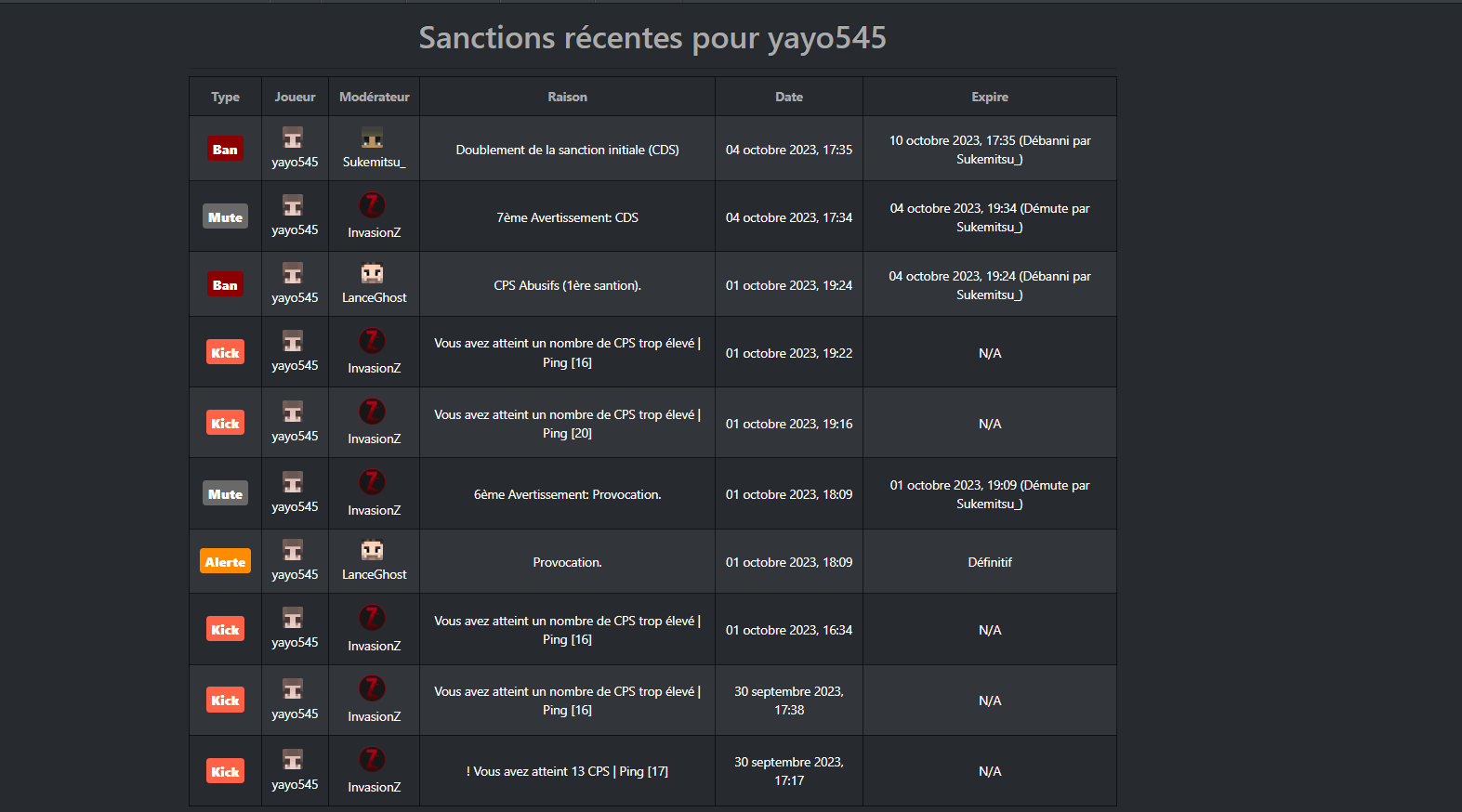Click yayo545 head in Alerte row
The image size is (1462, 812).
click(293, 551)
